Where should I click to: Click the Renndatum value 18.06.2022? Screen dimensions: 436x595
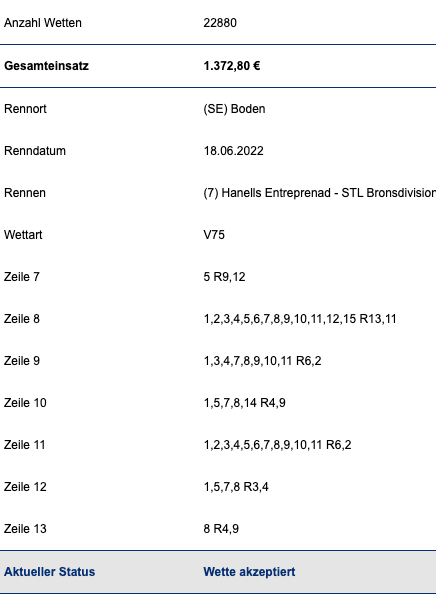point(233,151)
